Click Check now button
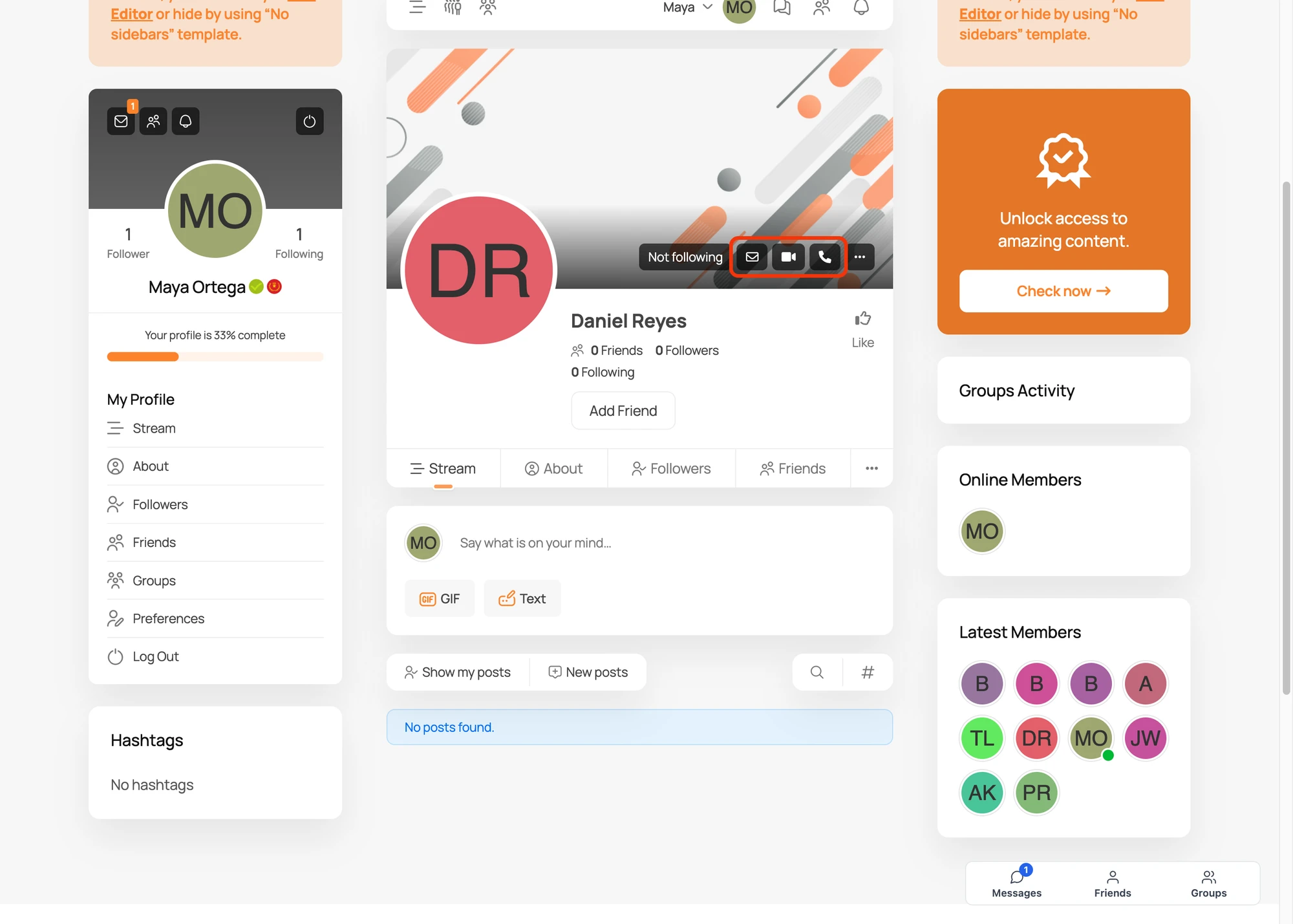The image size is (1293, 924). (1063, 291)
